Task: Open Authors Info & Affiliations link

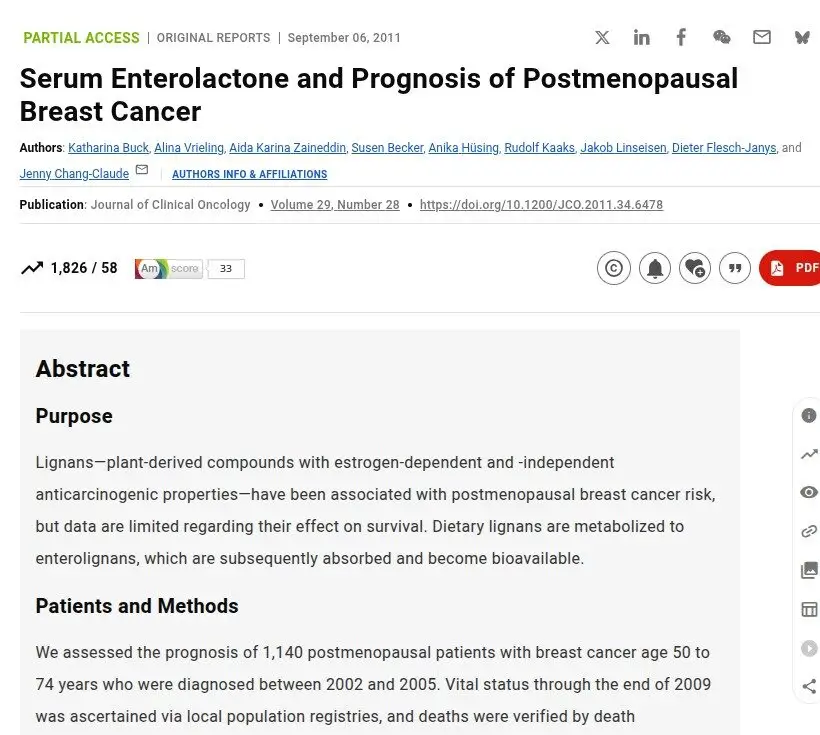Action: coord(249,174)
